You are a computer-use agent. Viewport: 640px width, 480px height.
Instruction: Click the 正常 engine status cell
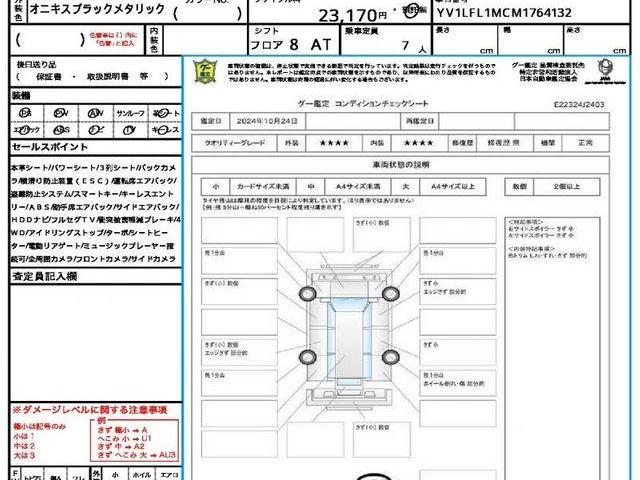coord(585,143)
